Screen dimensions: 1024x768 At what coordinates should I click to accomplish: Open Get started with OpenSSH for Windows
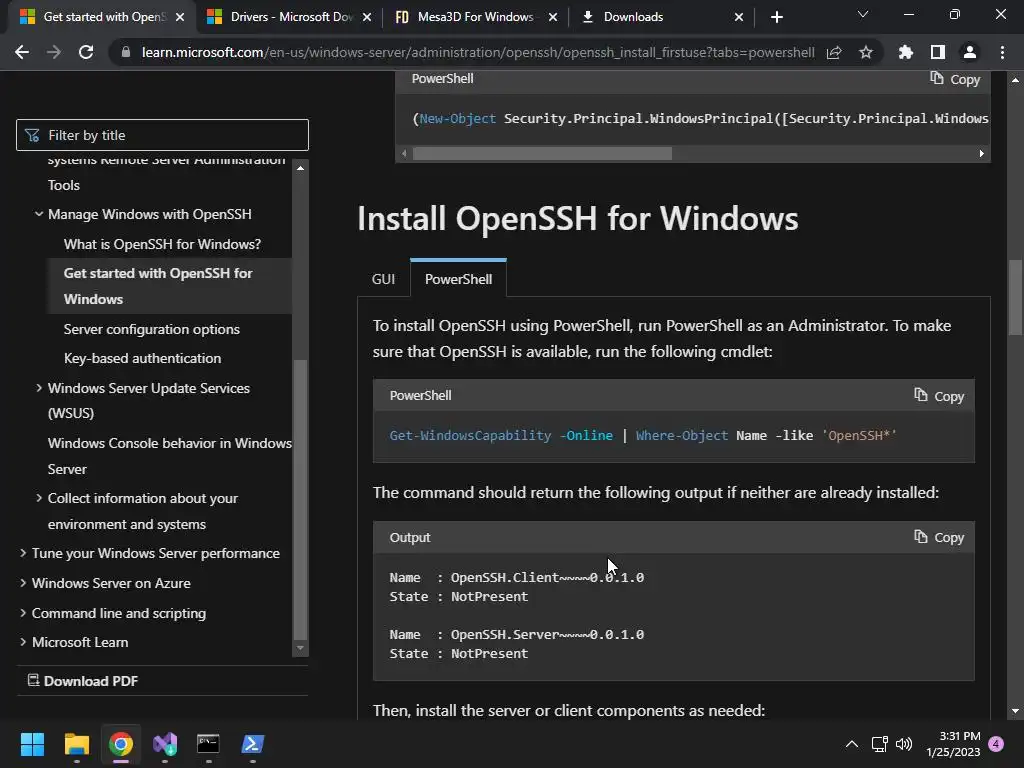[x=158, y=286]
